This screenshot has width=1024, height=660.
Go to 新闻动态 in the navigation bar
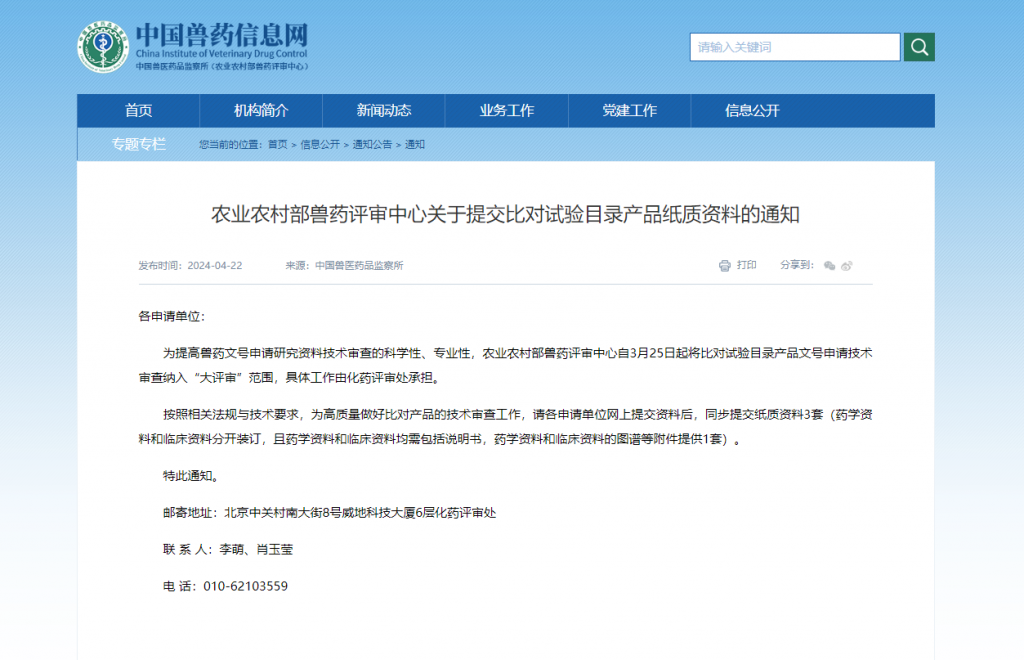[x=384, y=111]
